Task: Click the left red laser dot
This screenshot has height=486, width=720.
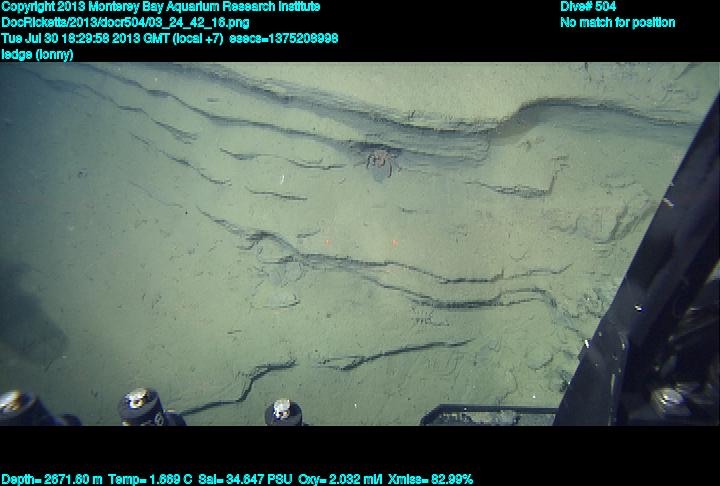Action: pyautogui.click(x=327, y=241)
